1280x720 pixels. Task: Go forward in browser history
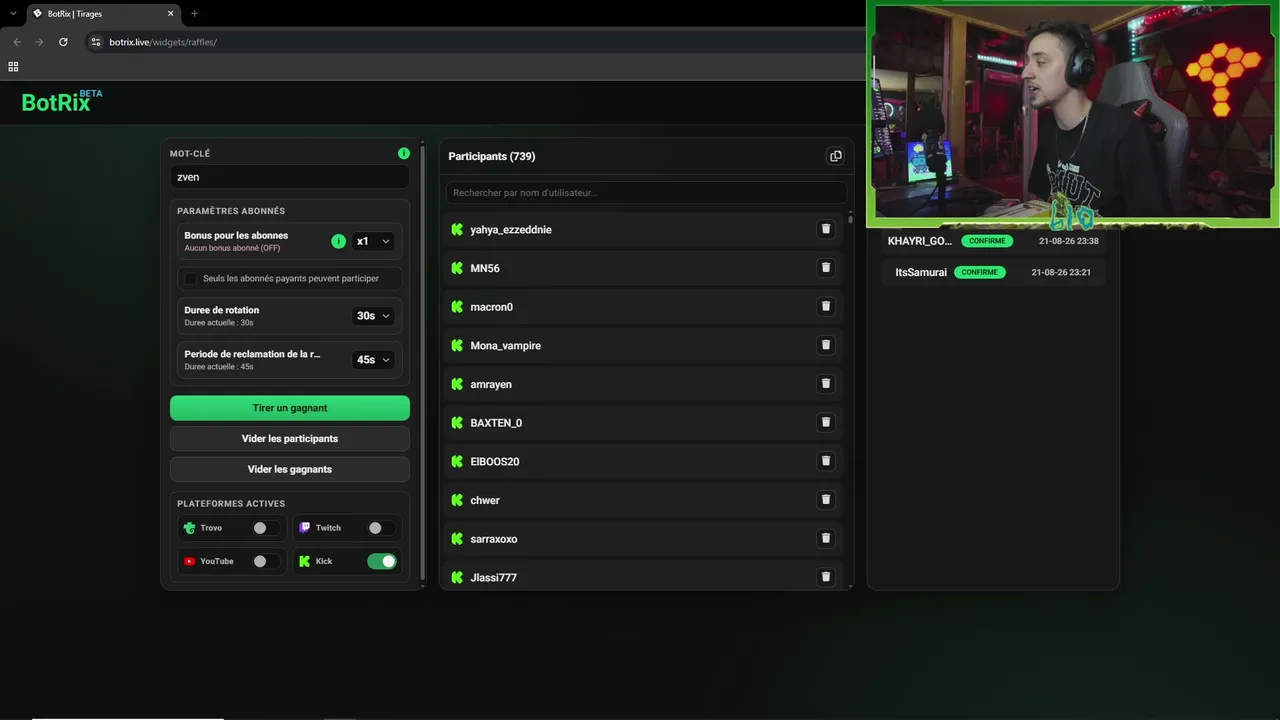pos(39,42)
